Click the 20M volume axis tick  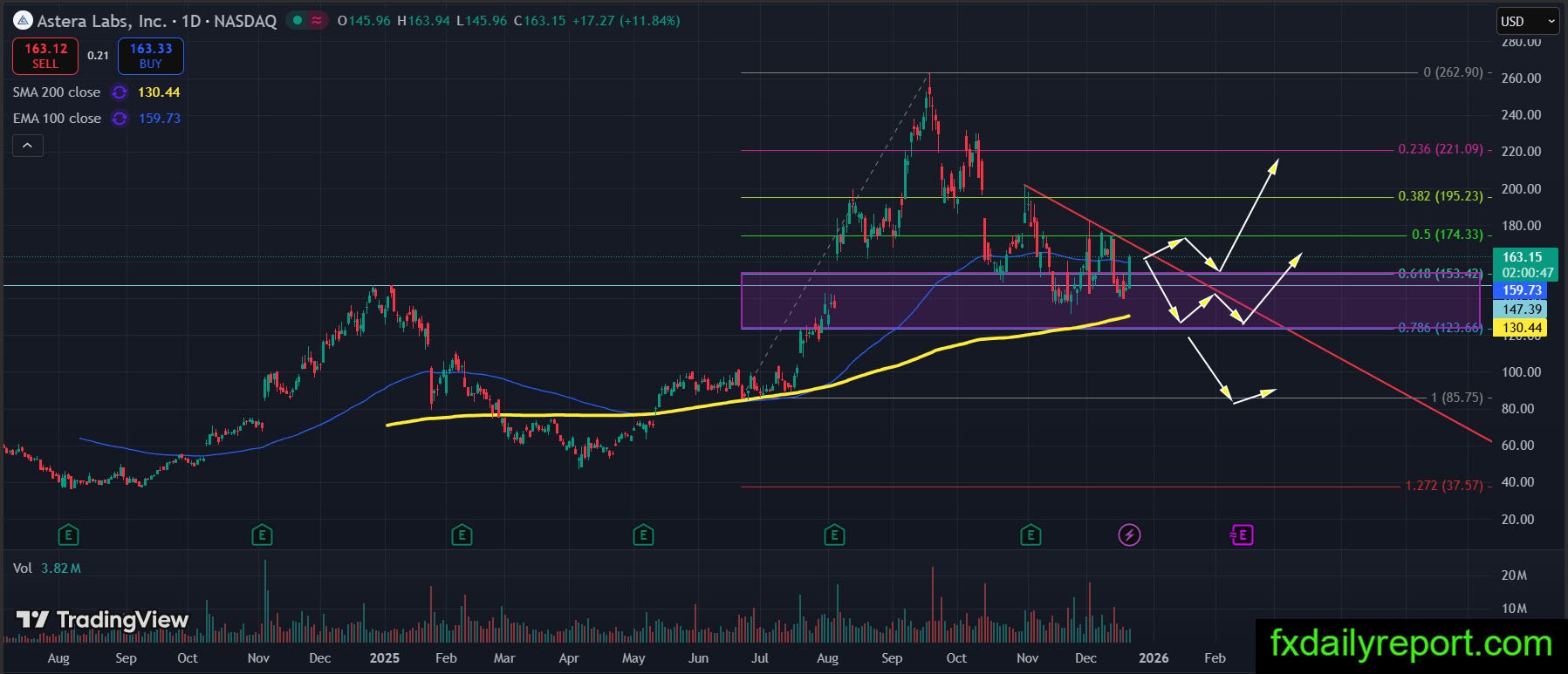coord(1514,575)
